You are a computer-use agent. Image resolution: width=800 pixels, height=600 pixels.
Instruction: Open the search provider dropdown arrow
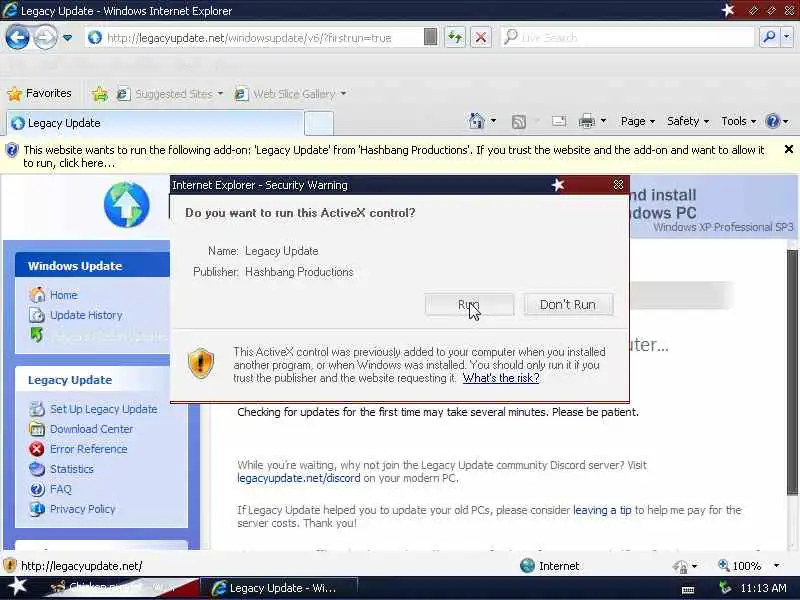pos(787,37)
